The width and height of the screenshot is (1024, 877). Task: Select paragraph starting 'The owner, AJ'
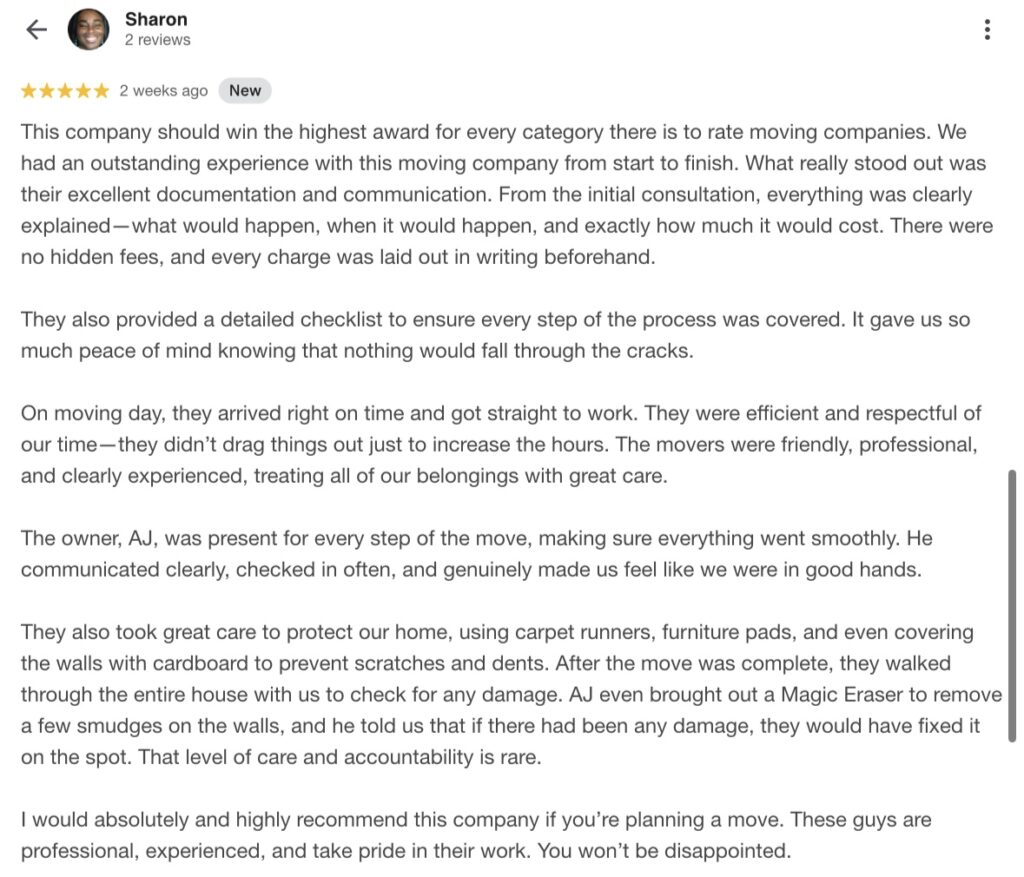tap(477, 554)
